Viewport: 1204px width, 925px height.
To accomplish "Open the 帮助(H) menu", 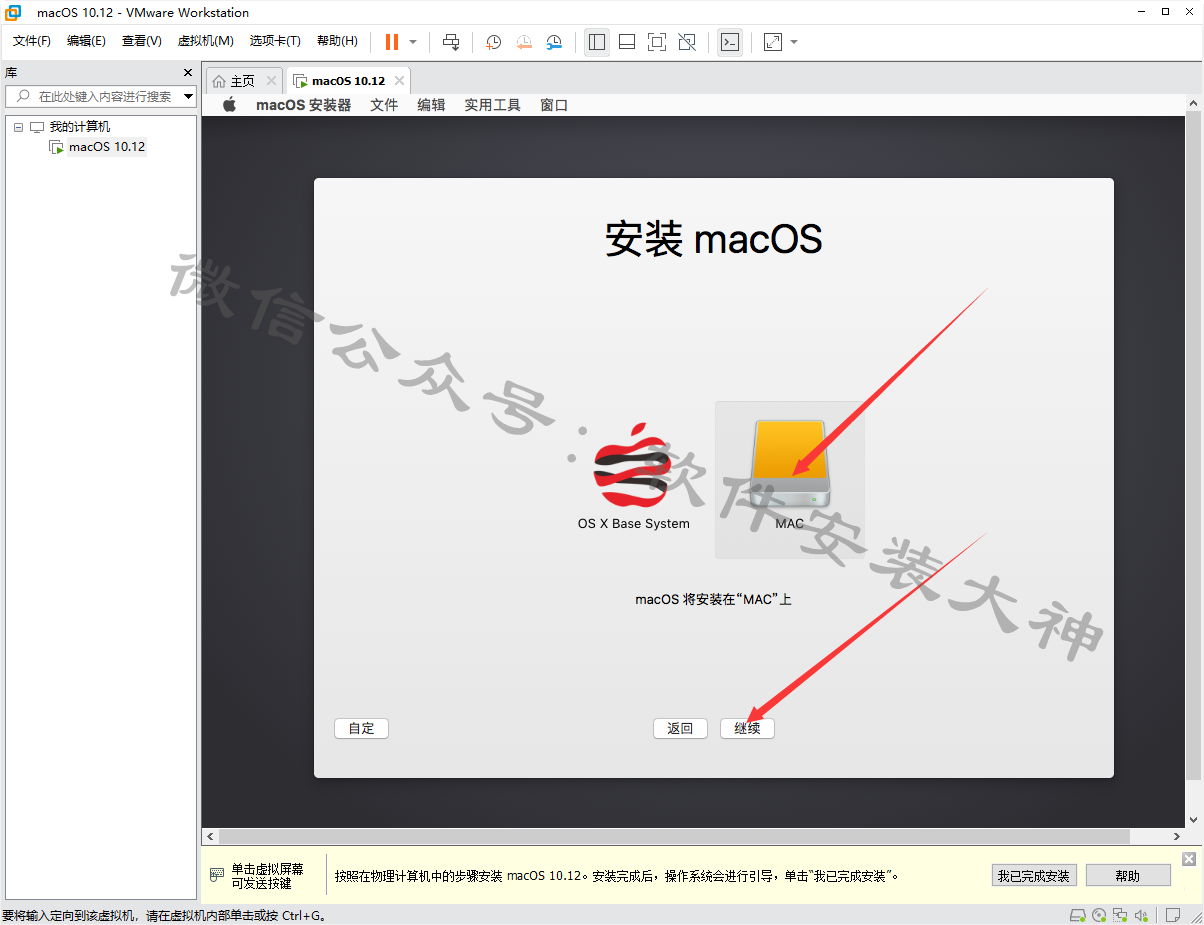I will tap(337, 41).
